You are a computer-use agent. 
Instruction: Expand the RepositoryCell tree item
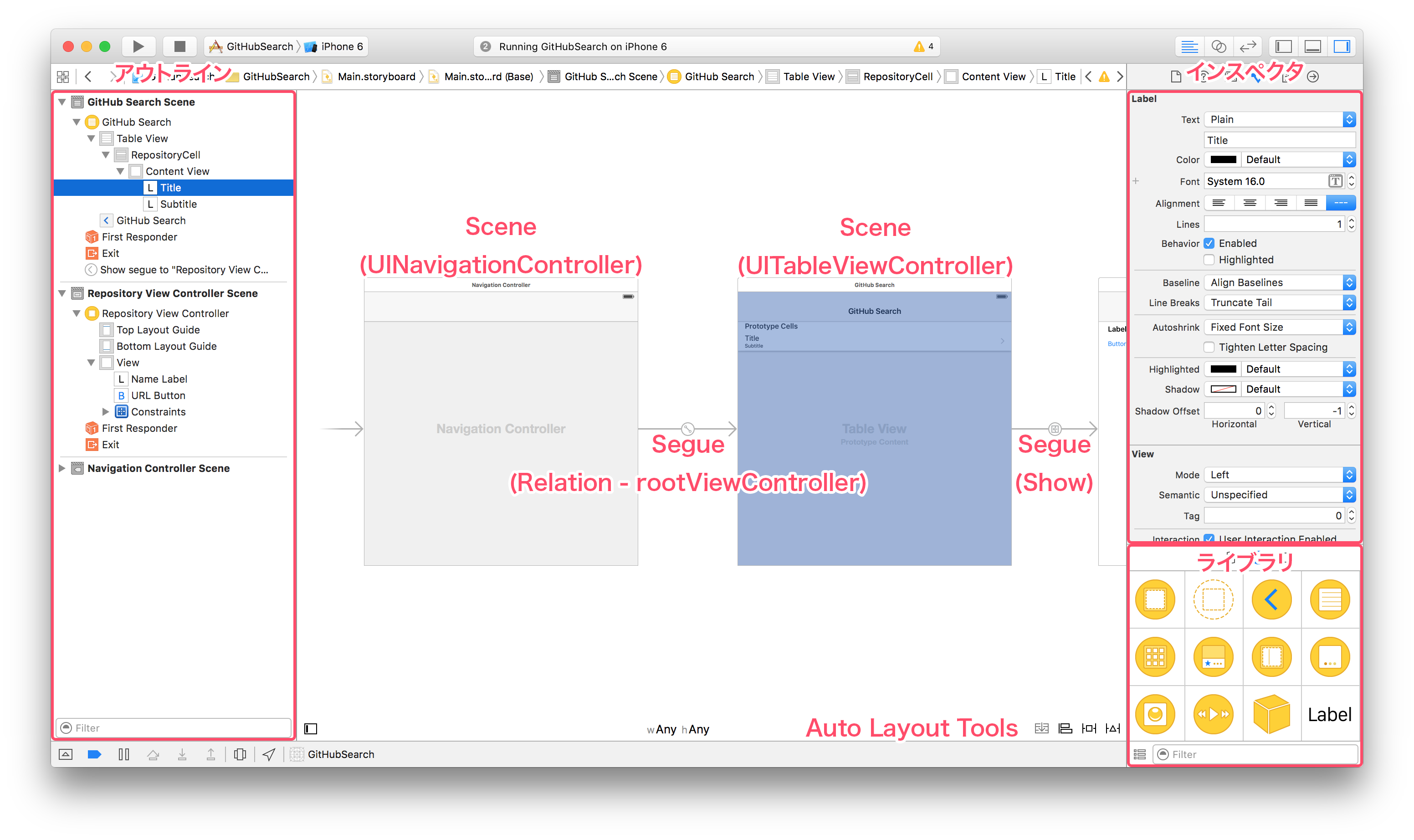(100, 155)
